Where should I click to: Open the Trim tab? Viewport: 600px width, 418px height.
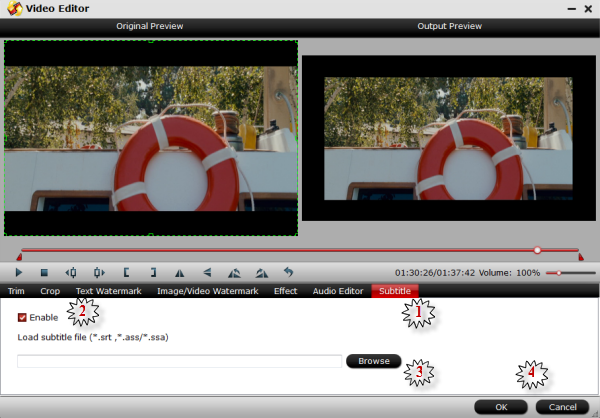point(16,291)
